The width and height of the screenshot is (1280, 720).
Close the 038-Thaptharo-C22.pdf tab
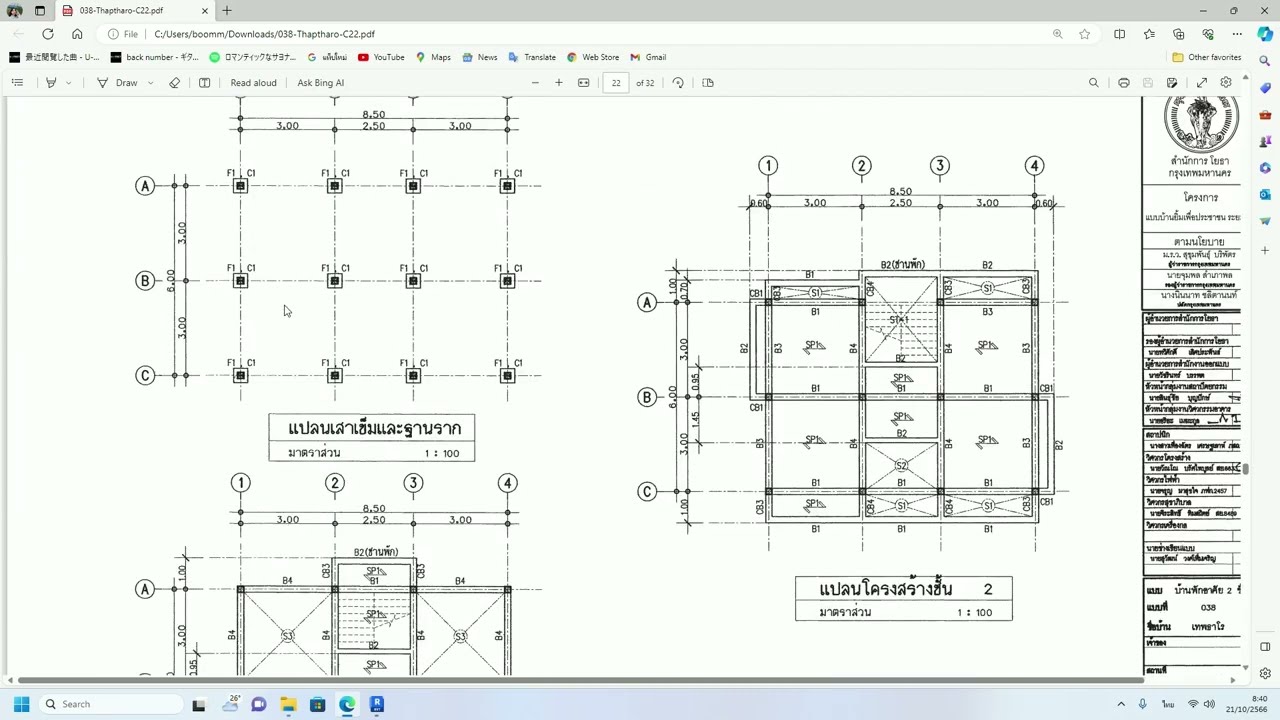[x=205, y=10]
